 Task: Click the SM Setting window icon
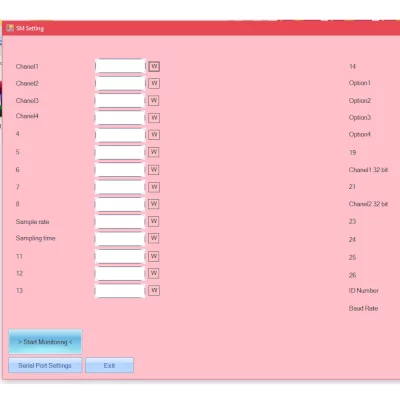point(10,28)
